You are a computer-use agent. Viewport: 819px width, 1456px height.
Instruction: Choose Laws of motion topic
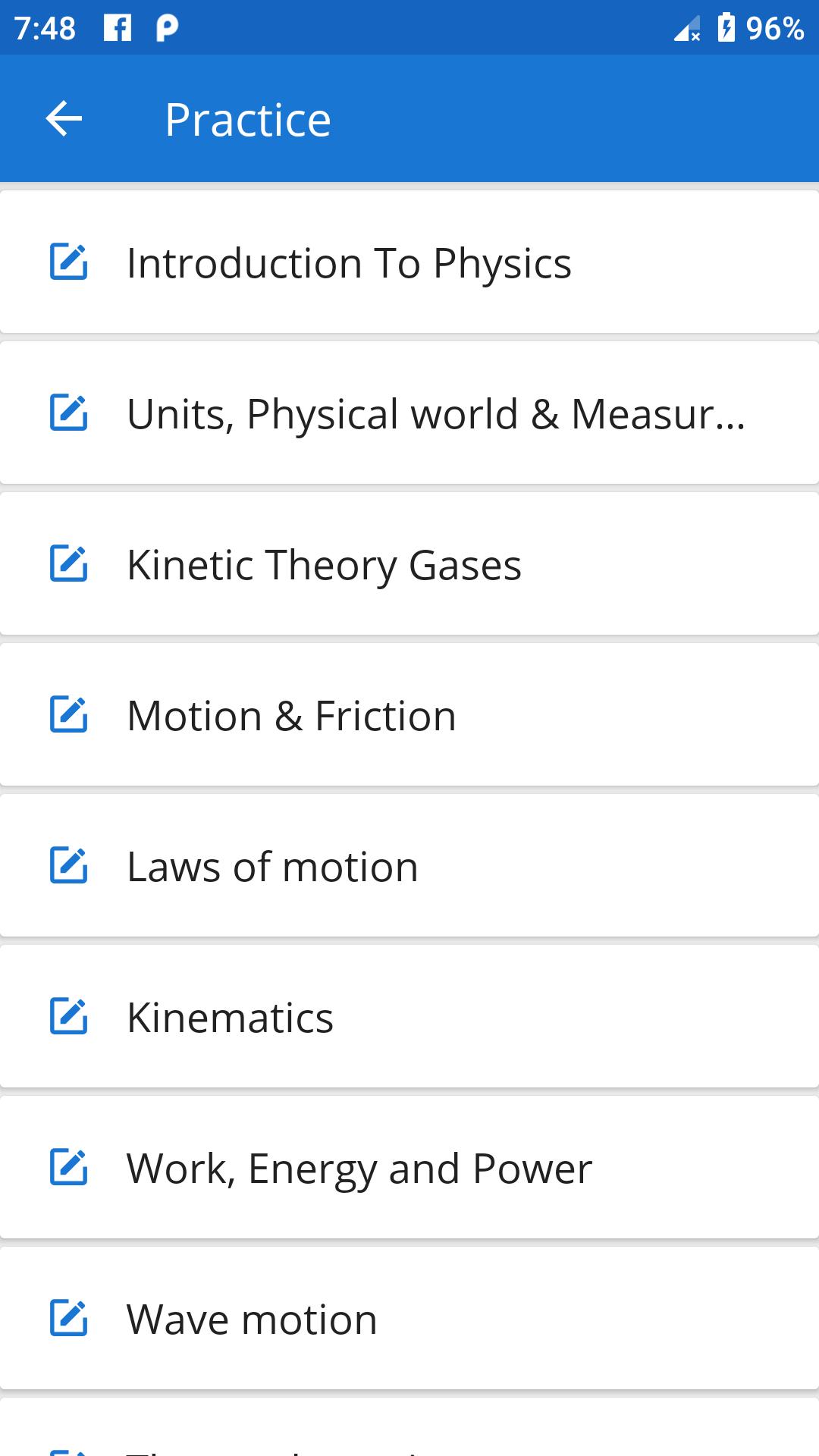tap(272, 867)
